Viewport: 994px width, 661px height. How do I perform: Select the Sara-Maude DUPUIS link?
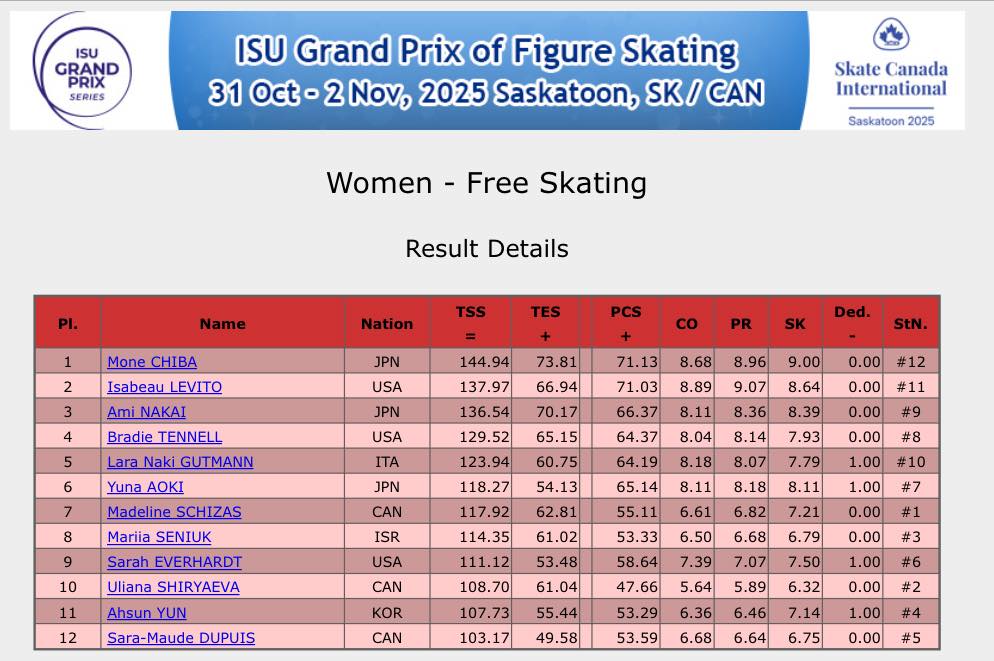[x=181, y=637]
